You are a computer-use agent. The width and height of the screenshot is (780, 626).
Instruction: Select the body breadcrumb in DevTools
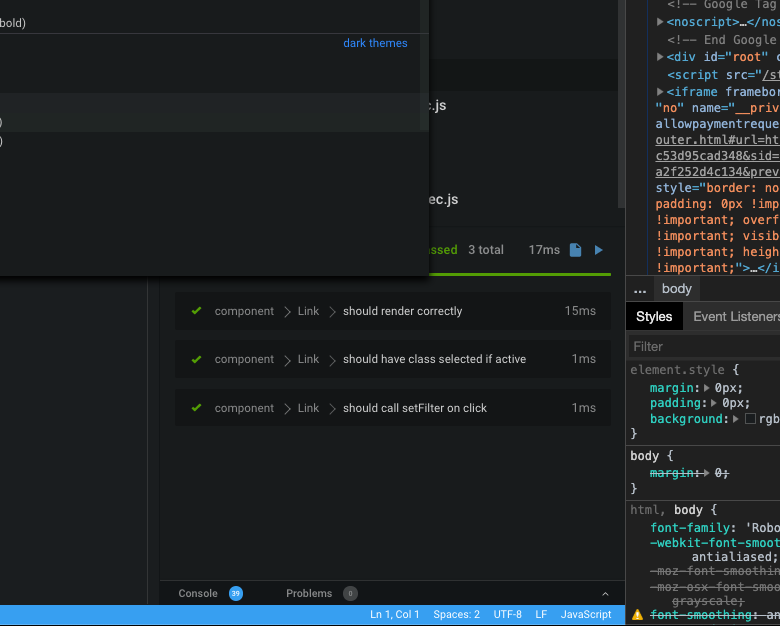pos(677,289)
